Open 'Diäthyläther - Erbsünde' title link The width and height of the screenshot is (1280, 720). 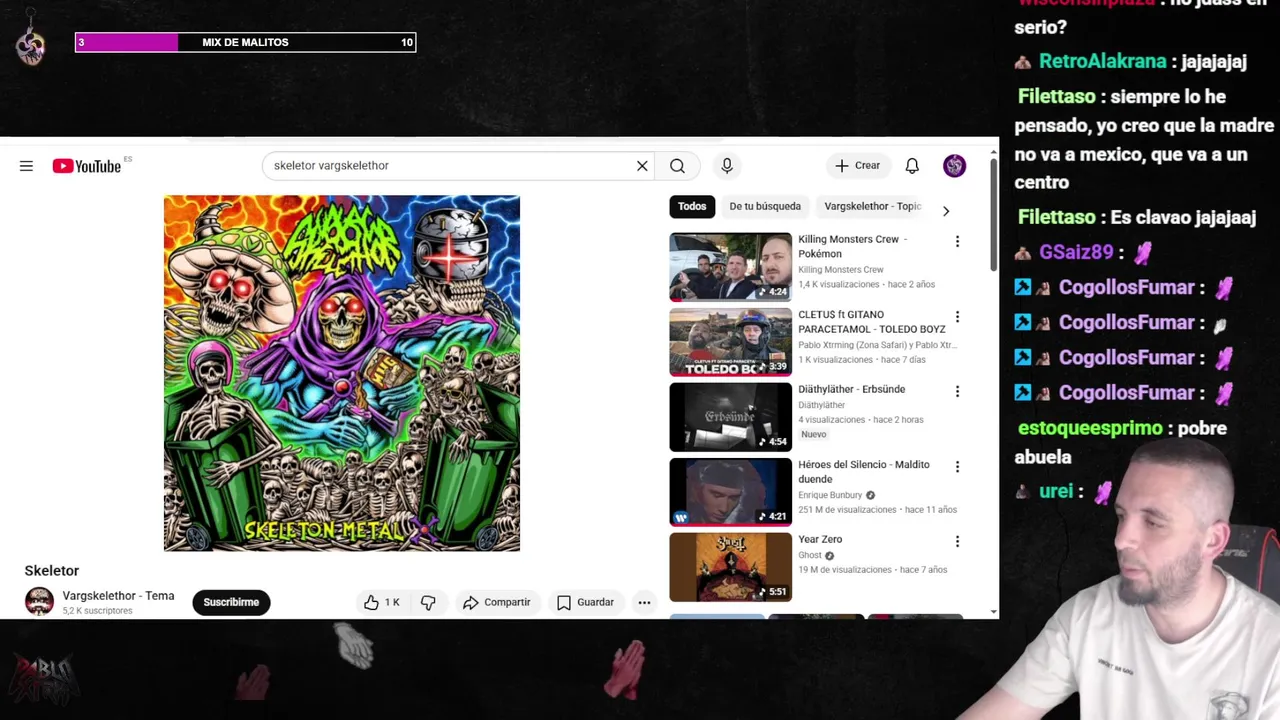(x=851, y=389)
